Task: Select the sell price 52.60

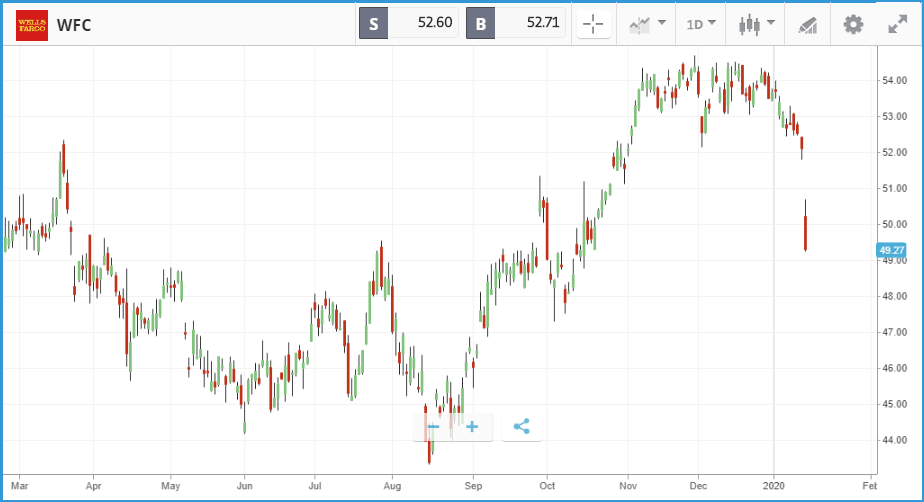Action: click(435, 22)
